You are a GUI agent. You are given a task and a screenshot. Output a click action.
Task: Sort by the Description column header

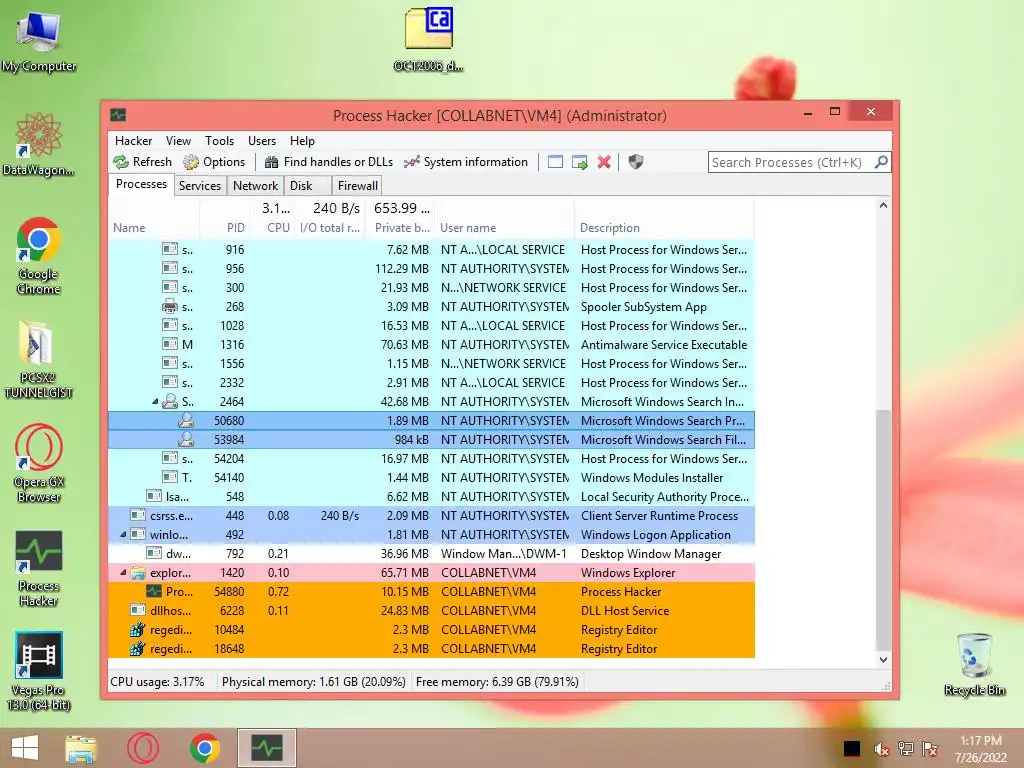click(x=664, y=228)
